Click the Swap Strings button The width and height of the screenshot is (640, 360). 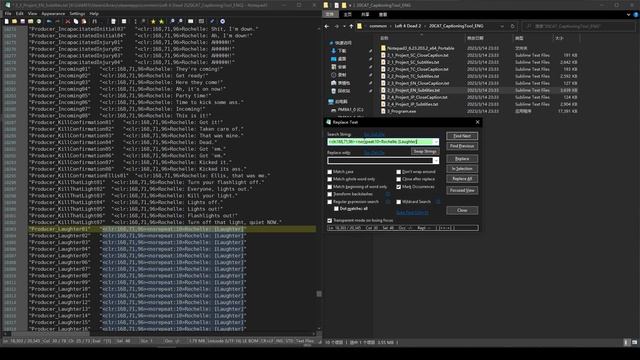click(424, 151)
